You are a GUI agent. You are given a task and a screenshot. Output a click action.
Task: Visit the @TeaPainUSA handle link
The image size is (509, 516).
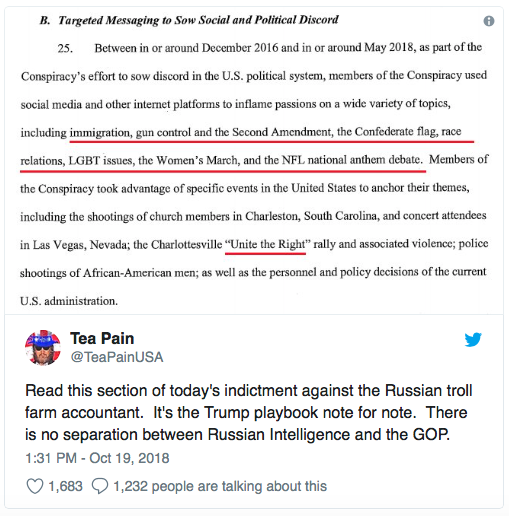pyautogui.click(x=117, y=357)
